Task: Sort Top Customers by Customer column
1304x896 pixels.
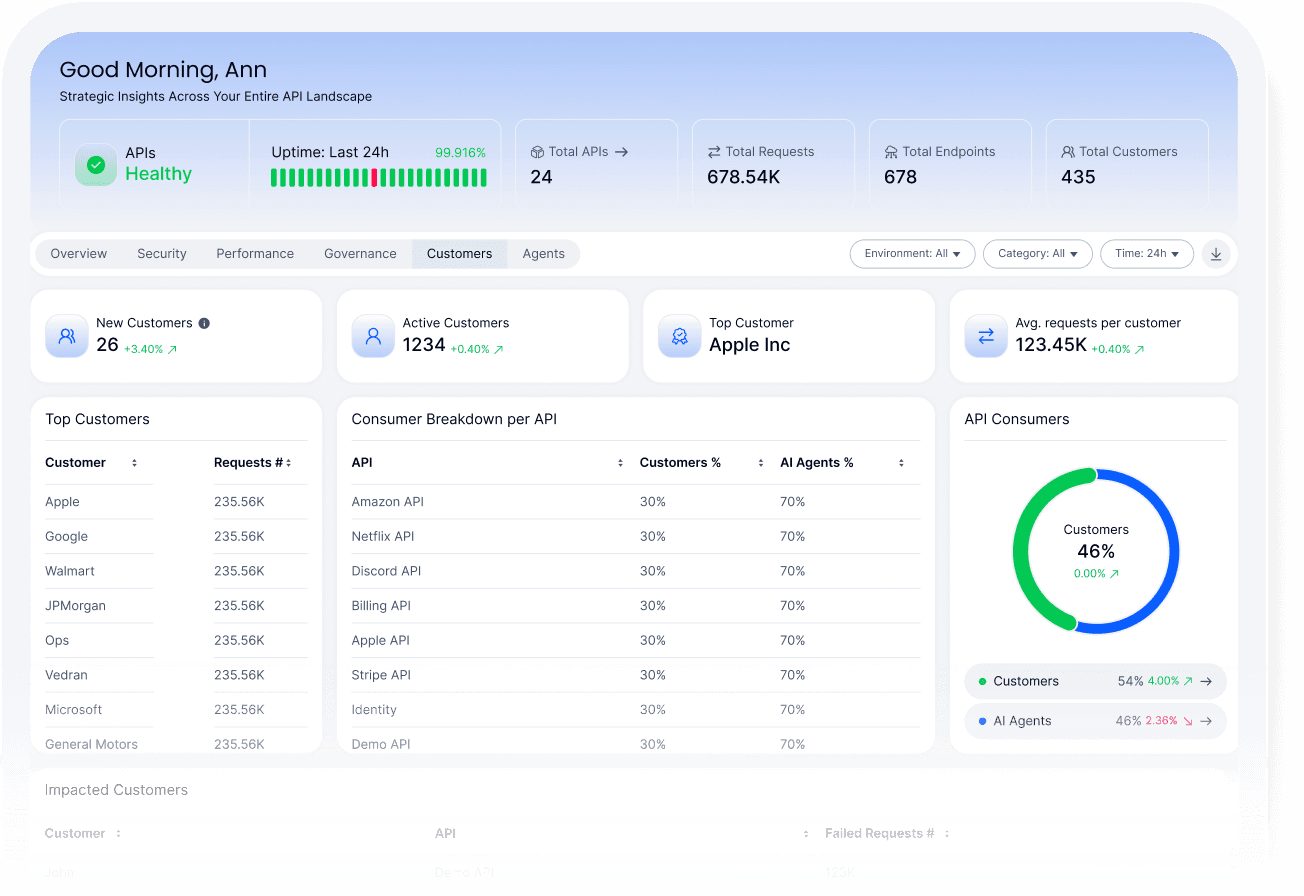Action: click(x=134, y=463)
